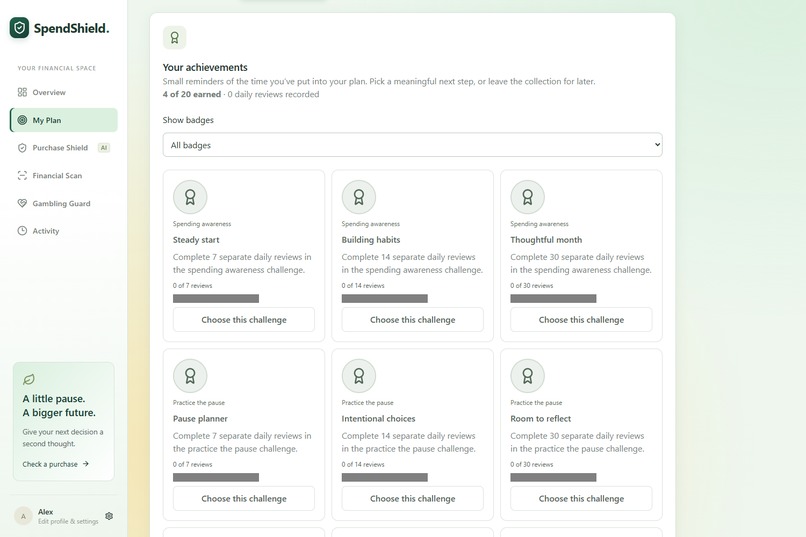Screen dimensions: 806x537
Task: Click 0 of 7 reviews under Pause planner
Action: pos(192,464)
